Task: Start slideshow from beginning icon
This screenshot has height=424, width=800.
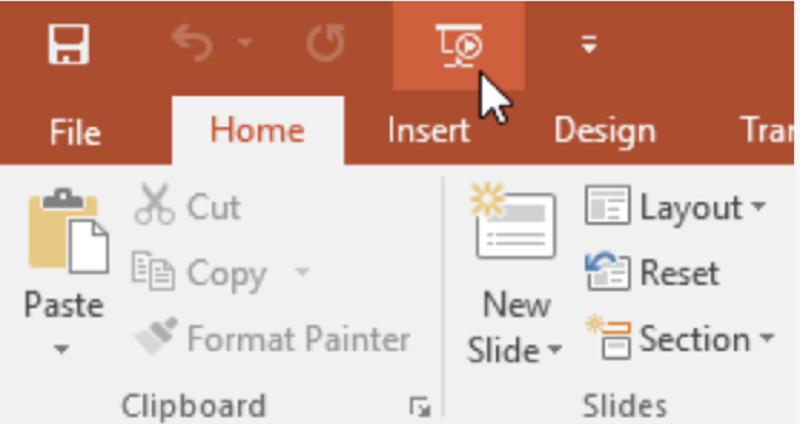Action: (x=459, y=46)
